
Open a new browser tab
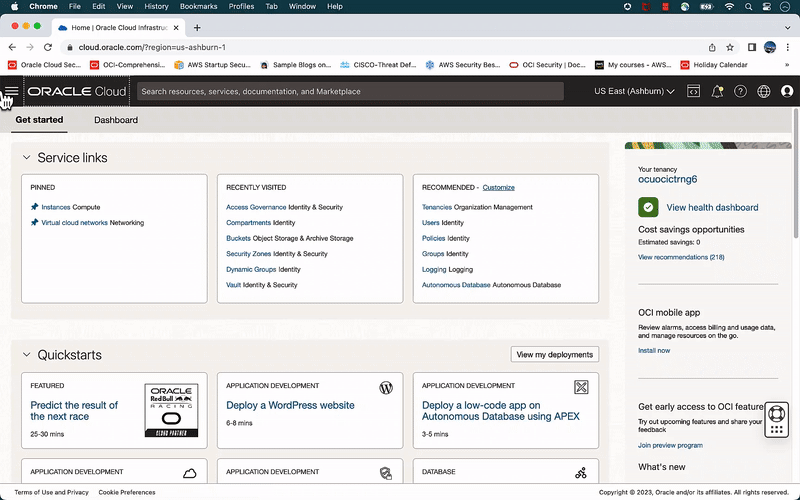point(197,28)
